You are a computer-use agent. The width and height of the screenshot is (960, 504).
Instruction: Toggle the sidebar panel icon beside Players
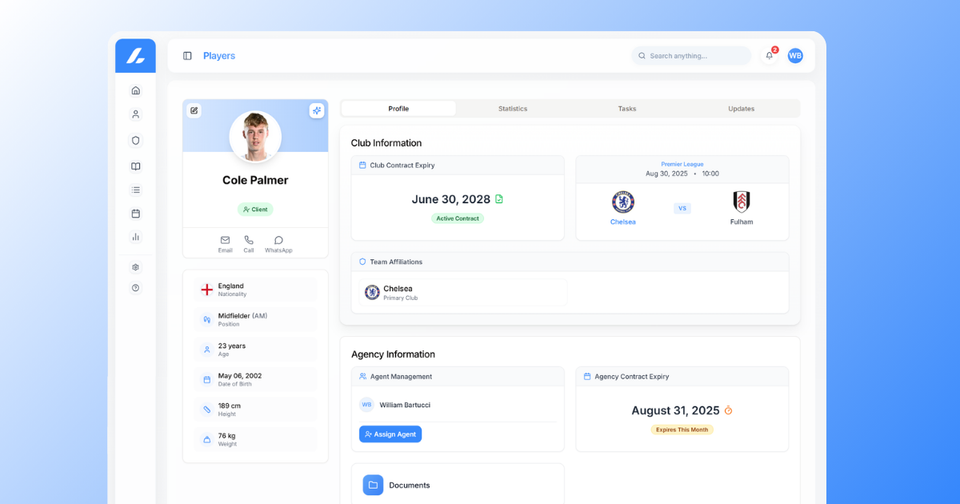[187, 56]
